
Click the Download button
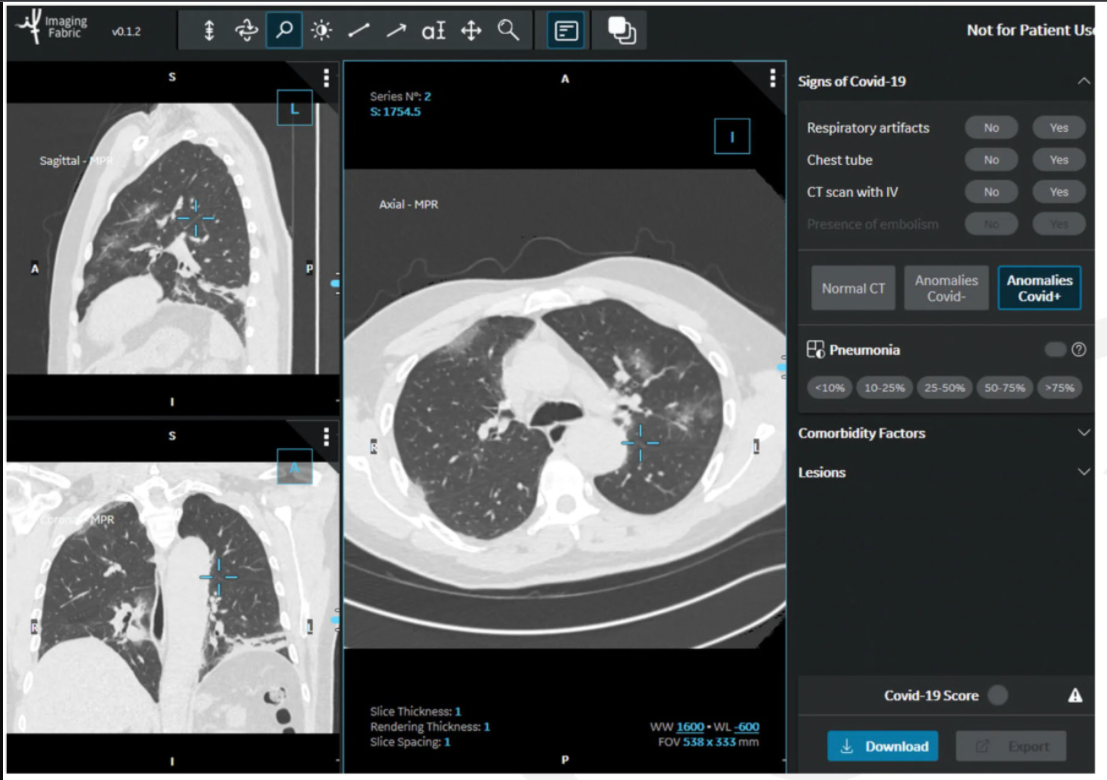[x=882, y=746]
